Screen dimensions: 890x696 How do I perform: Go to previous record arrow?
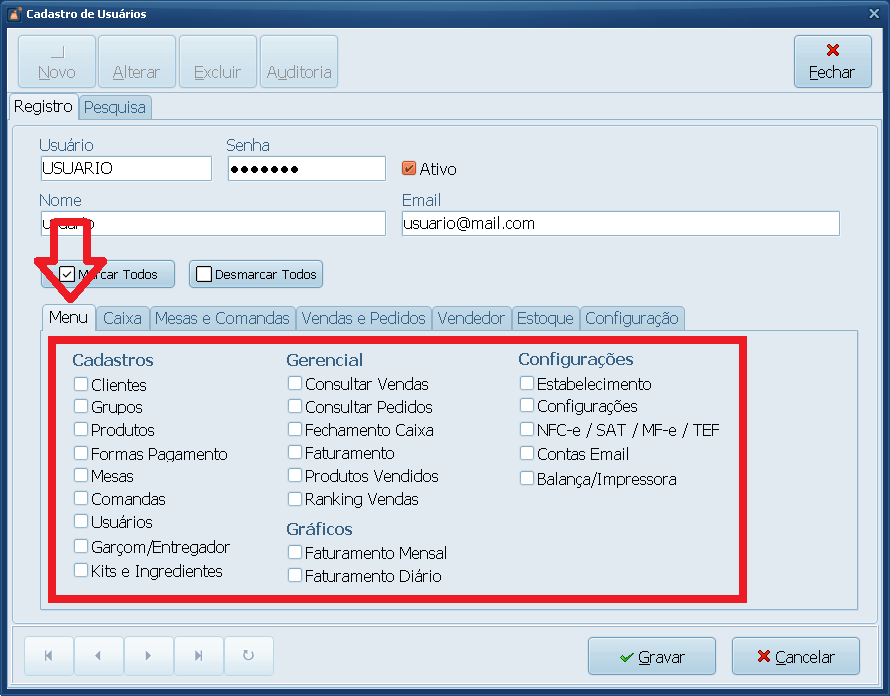(98, 656)
